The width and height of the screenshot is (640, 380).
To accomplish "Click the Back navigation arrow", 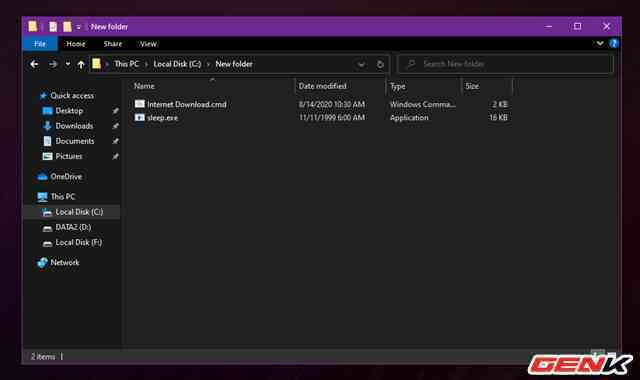I will (x=34, y=64).
